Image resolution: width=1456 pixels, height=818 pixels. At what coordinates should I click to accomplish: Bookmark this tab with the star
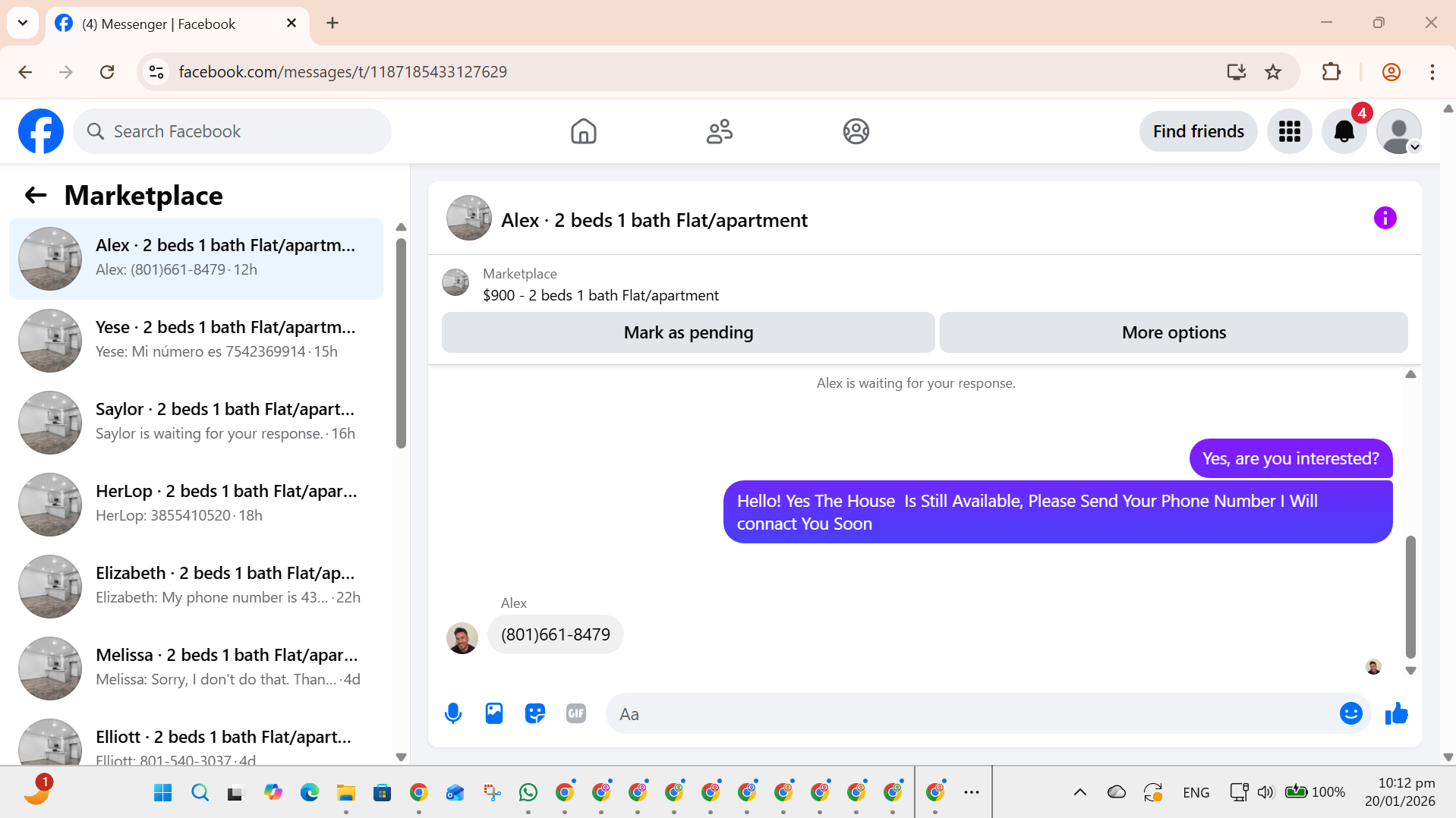(x=1273, y=72)
